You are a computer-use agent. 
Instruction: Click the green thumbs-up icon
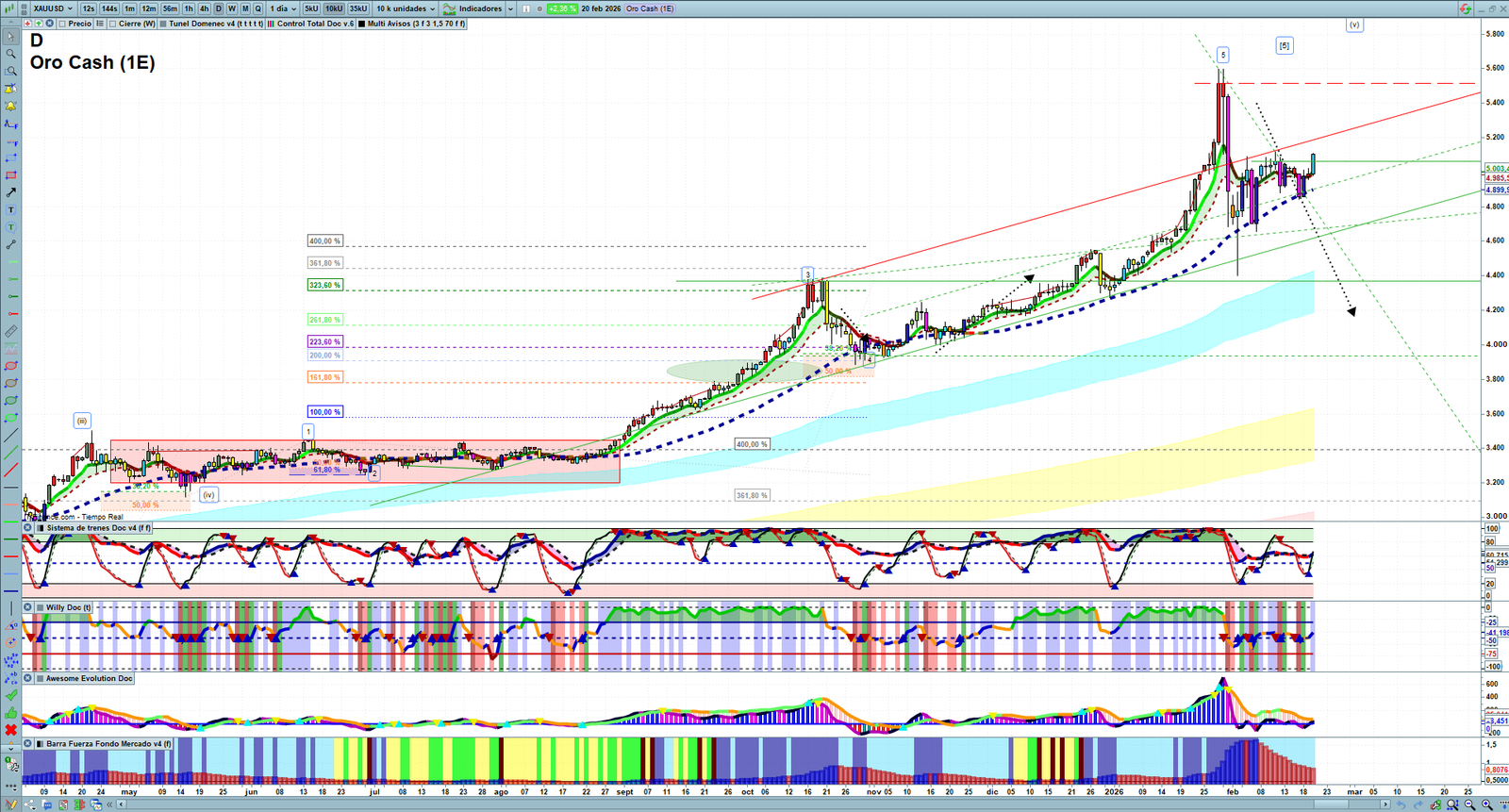coord(11,713)
